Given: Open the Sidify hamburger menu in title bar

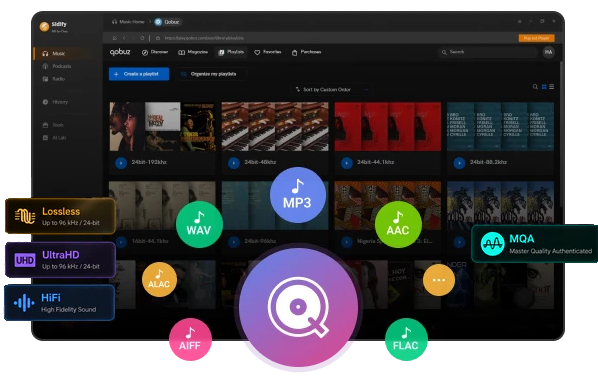Looking at the screenshot, I should tap(519, 22).
